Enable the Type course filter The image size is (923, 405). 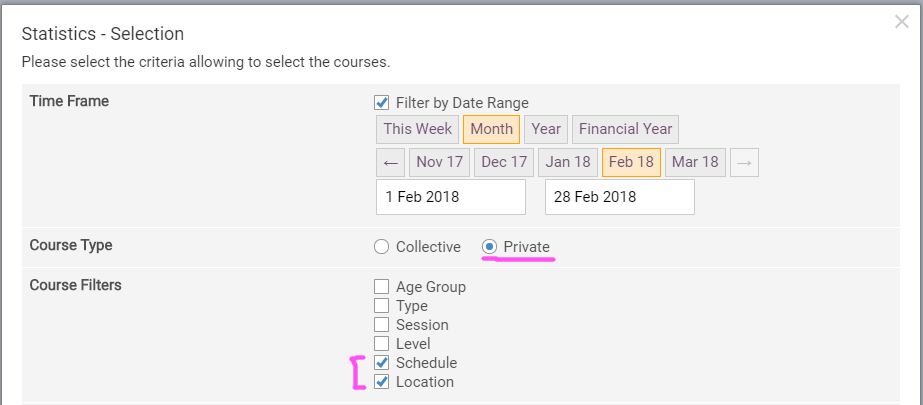point(381,306)
